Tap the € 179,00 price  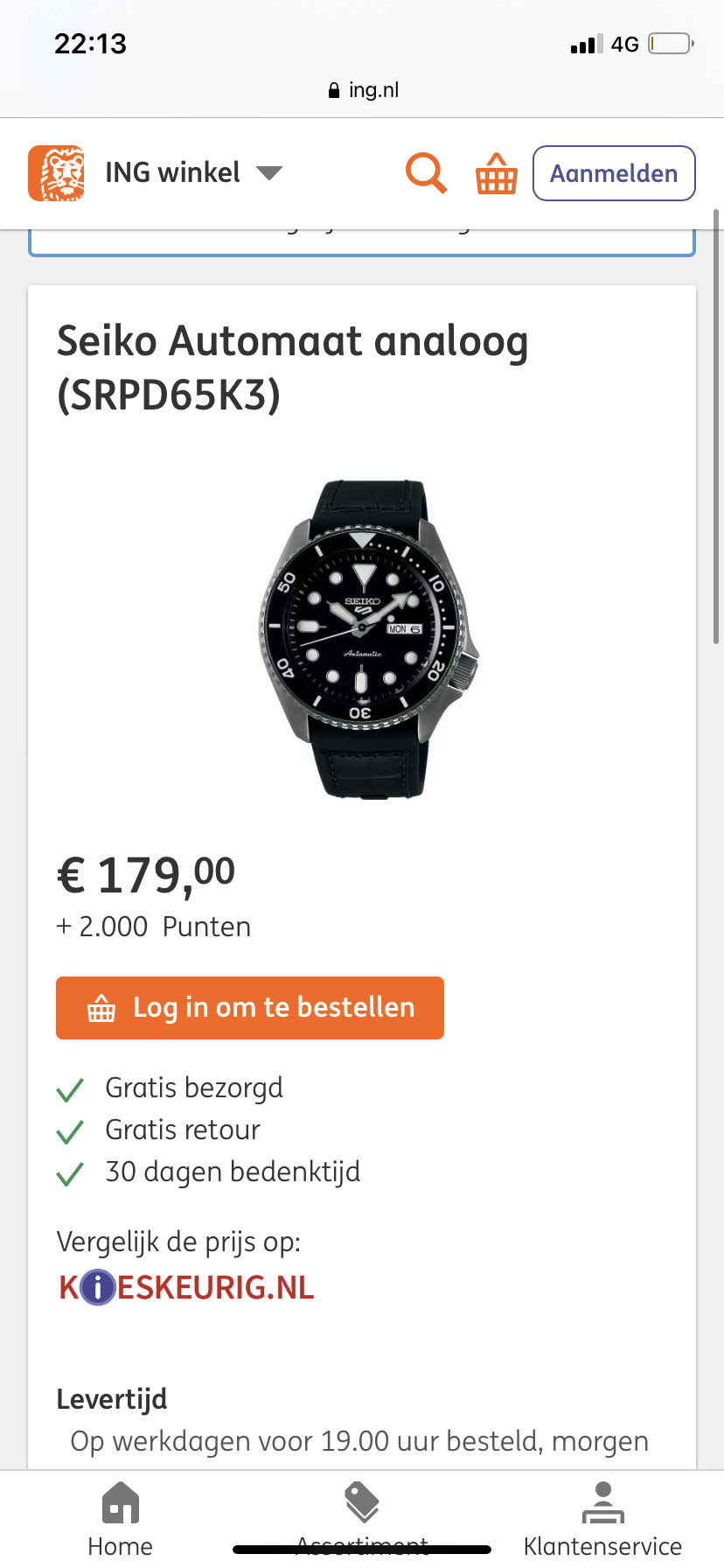click(146, 875)
